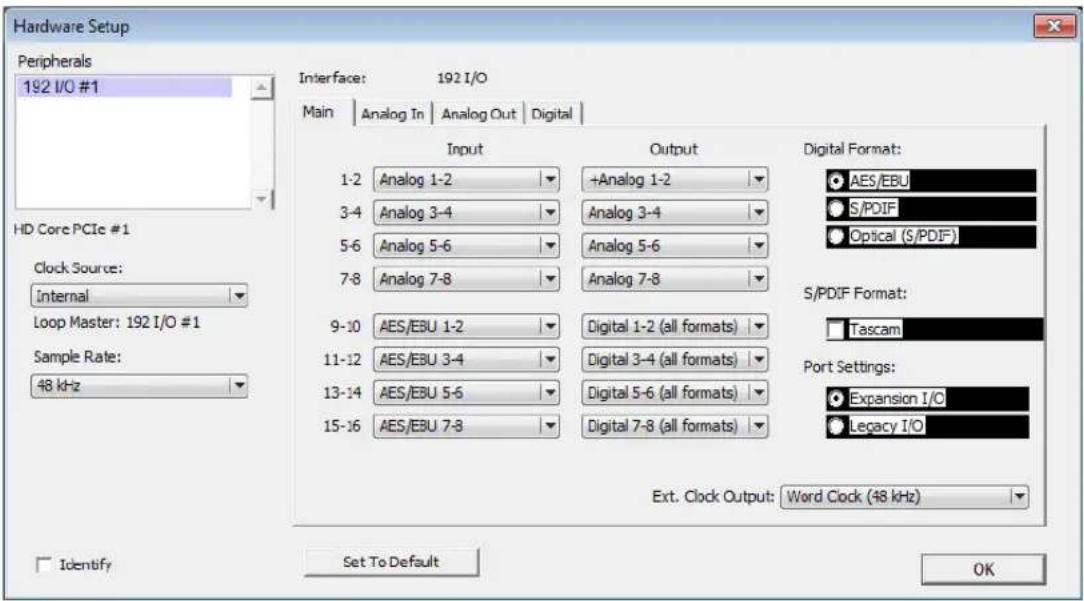This screenshot has height=601, width=1084.
Task: Select the Legacy I/O port setting
Action: [x=836, y=426]
